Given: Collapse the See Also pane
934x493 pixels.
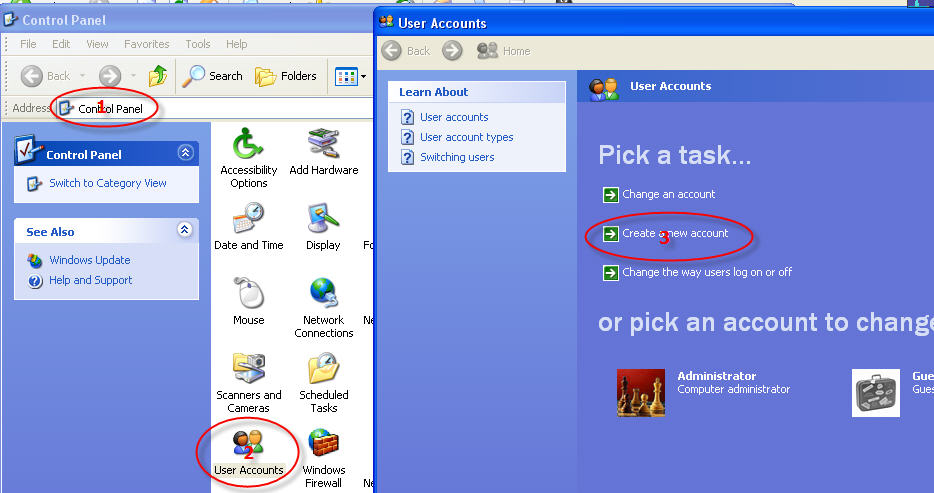Looking at the screenshot, I should pyautogui.click(x=185, y=230).
